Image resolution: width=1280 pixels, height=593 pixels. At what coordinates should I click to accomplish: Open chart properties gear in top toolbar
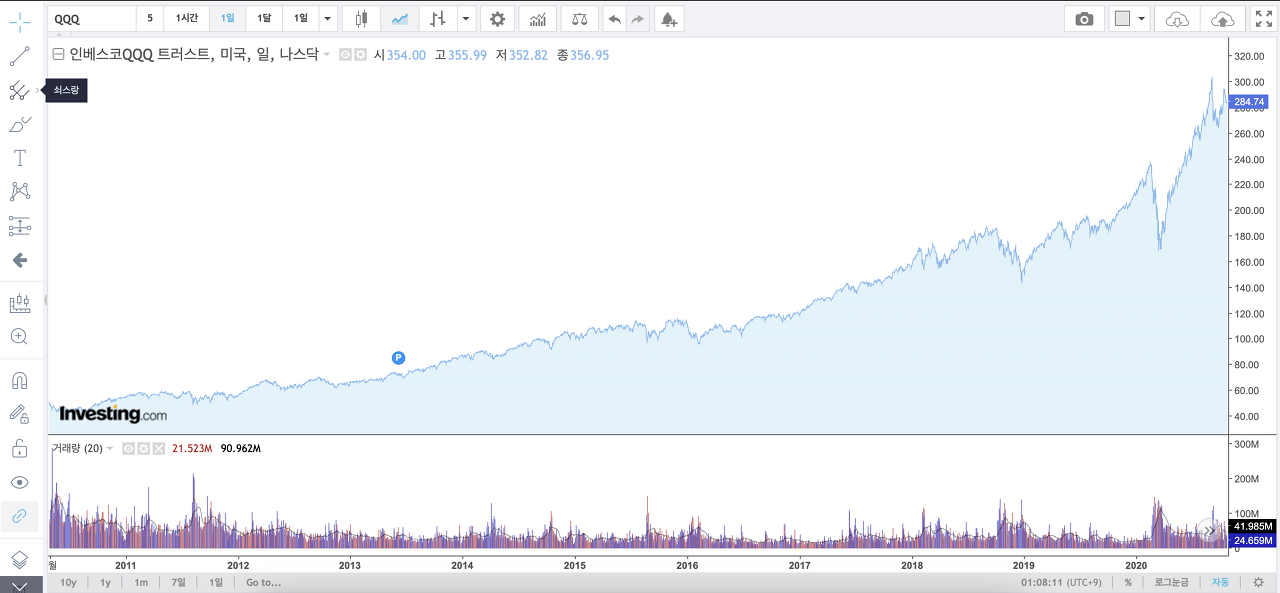point(498,18)
